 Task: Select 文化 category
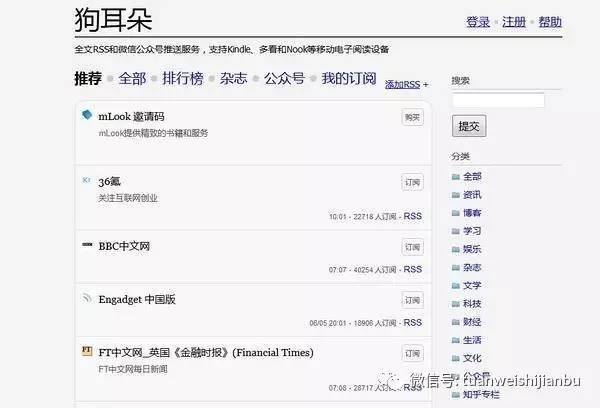pyautogui.click(x=472, y=359)
